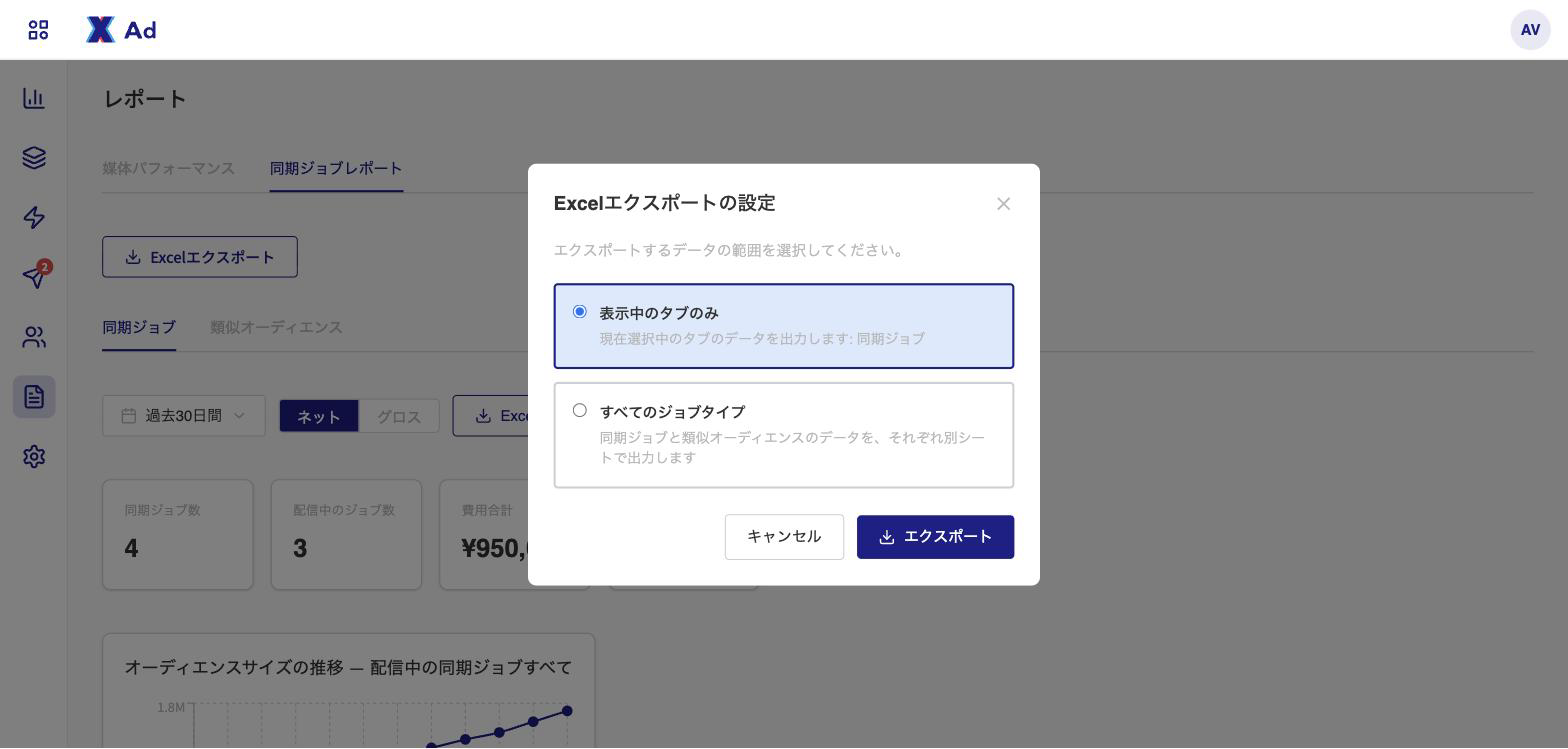
Task: Click the last data point on the chart
Action: tap(567, 711)
